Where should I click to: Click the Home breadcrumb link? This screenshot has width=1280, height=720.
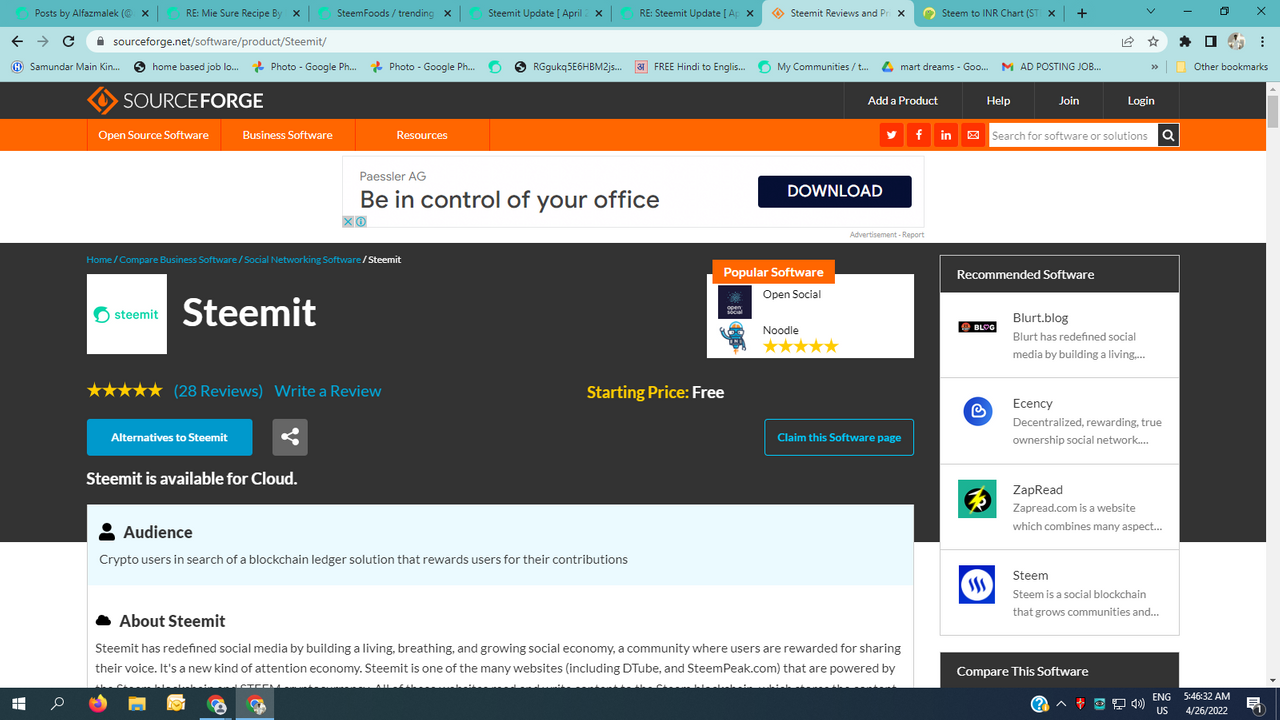point(99,260)
